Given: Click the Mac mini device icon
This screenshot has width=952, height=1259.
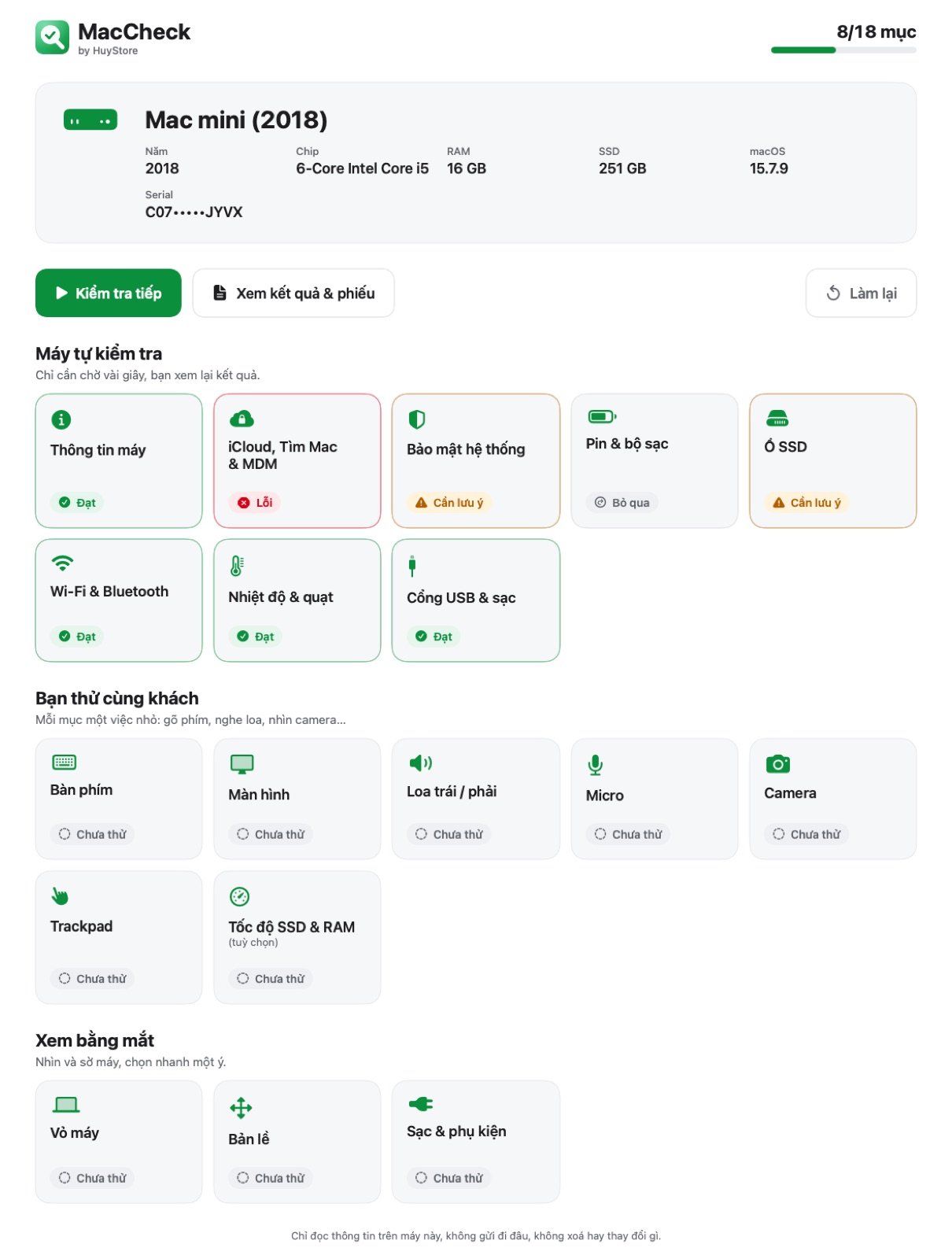Looking at the screenshot, I should pos(90,120).
